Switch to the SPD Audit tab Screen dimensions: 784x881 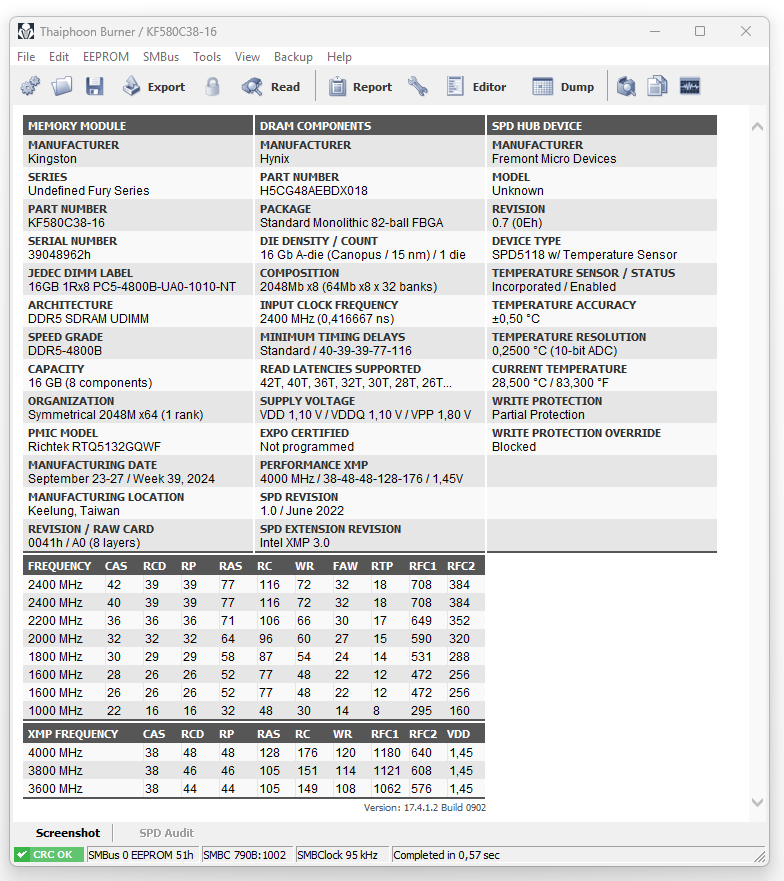pyautogui.click(x=166, y=833)
